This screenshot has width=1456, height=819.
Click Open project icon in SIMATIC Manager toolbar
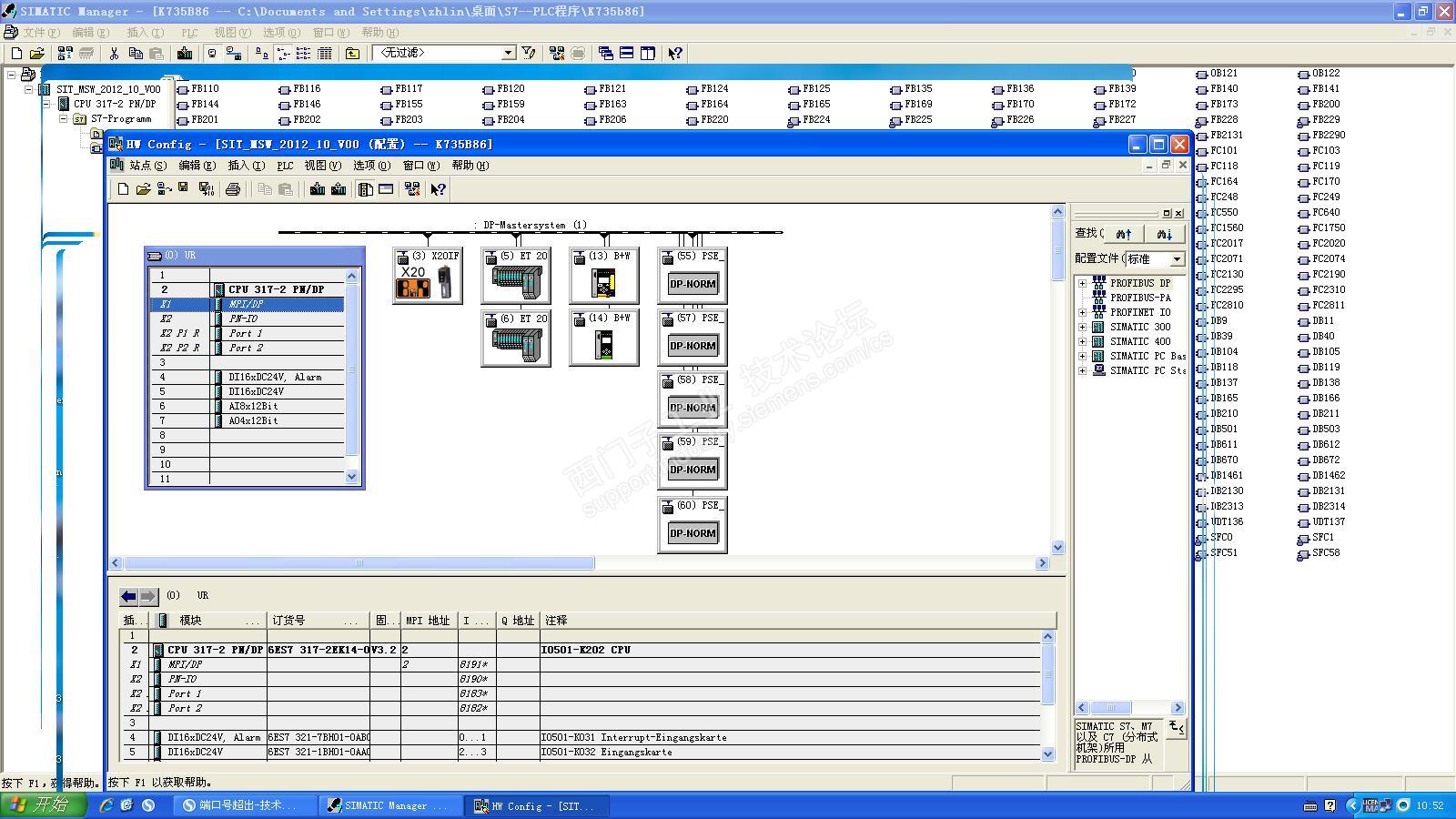tap(37, 54)
